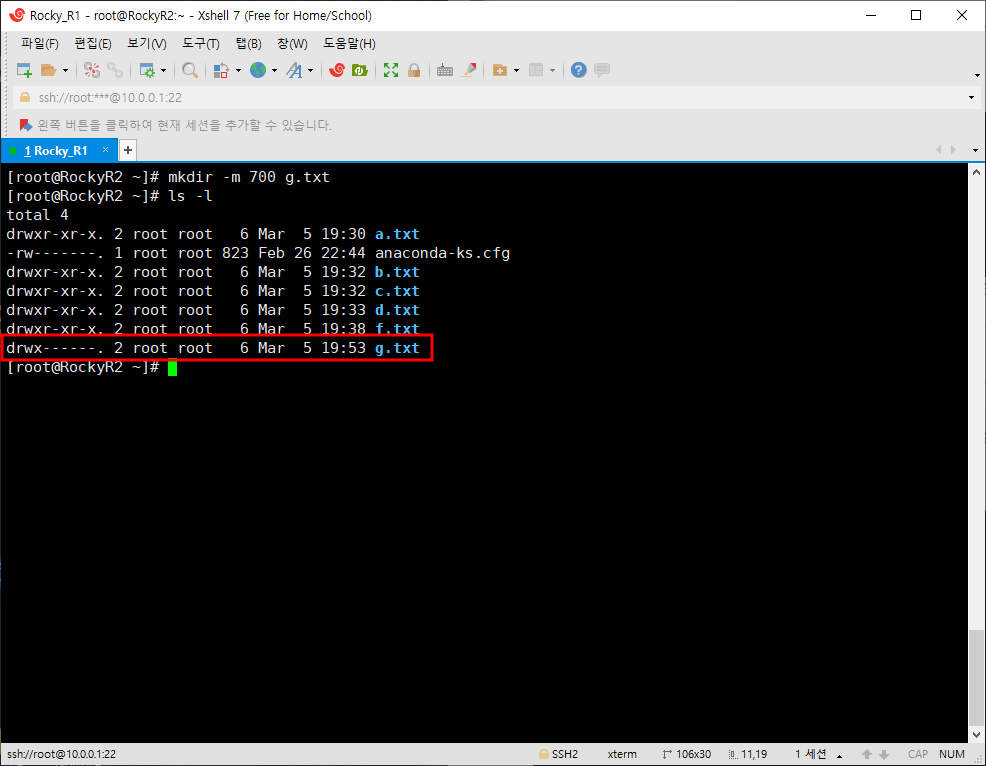Image resolution: width=986 pixels, height=766 pixels.
Task: Click the NUM indicator in the status bar
Action: pos(951,754)
